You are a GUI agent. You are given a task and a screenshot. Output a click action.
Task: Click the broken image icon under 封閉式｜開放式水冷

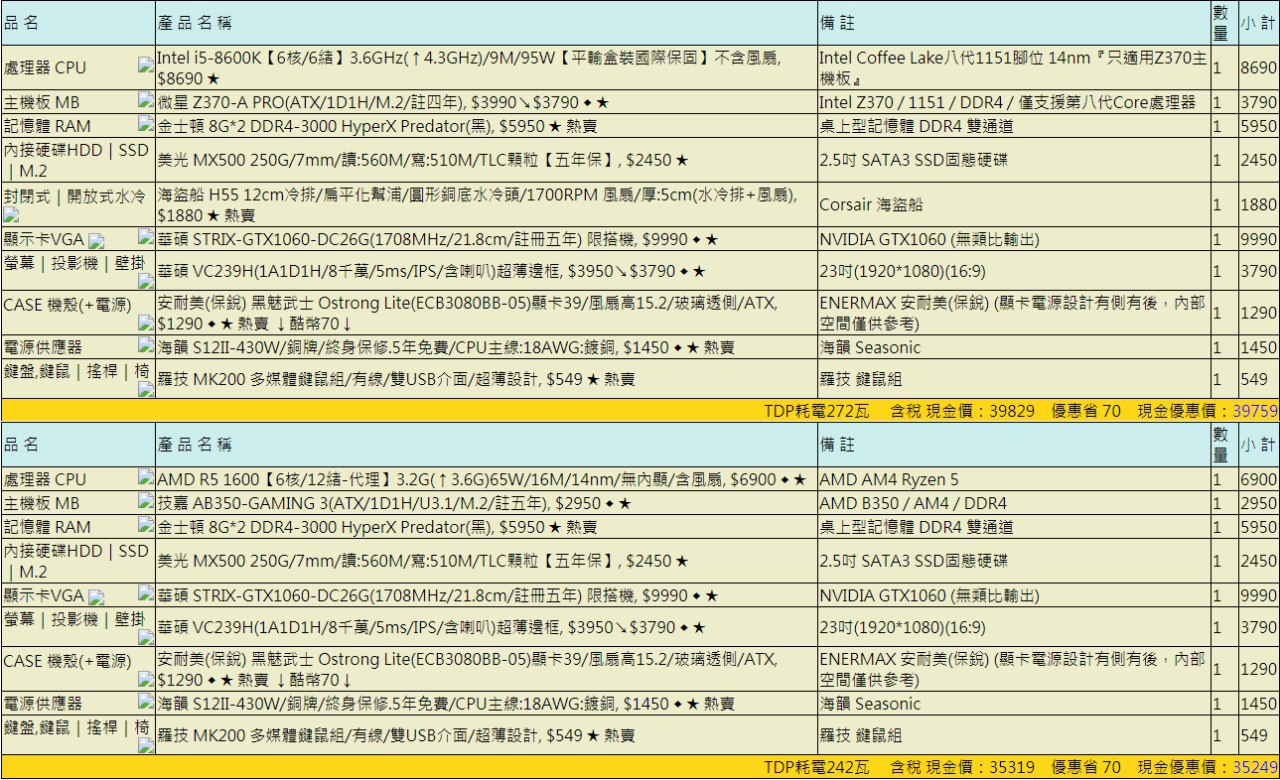pos(11,214)
